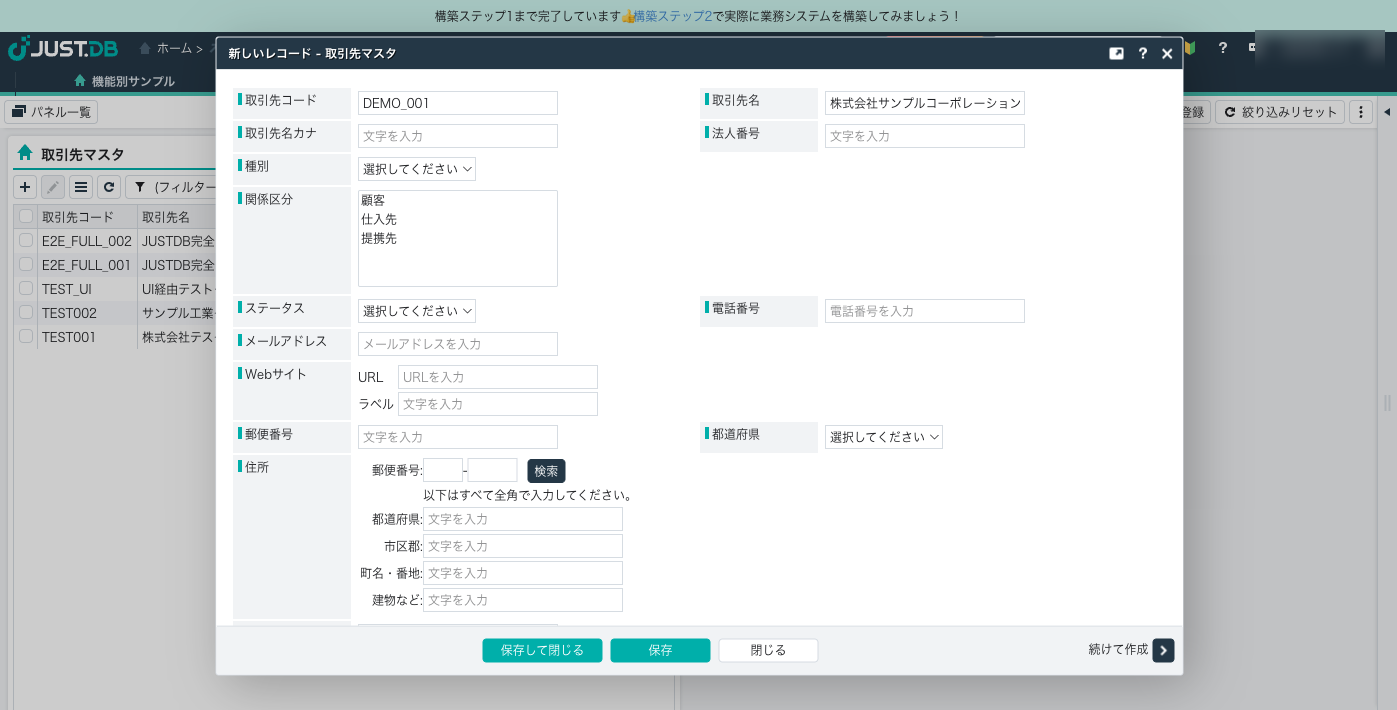Click the second postal code box in 住所
Image resolution: width=1397 pixels, height=710 pixels.
pyautogui.click(x=493, y=470)
